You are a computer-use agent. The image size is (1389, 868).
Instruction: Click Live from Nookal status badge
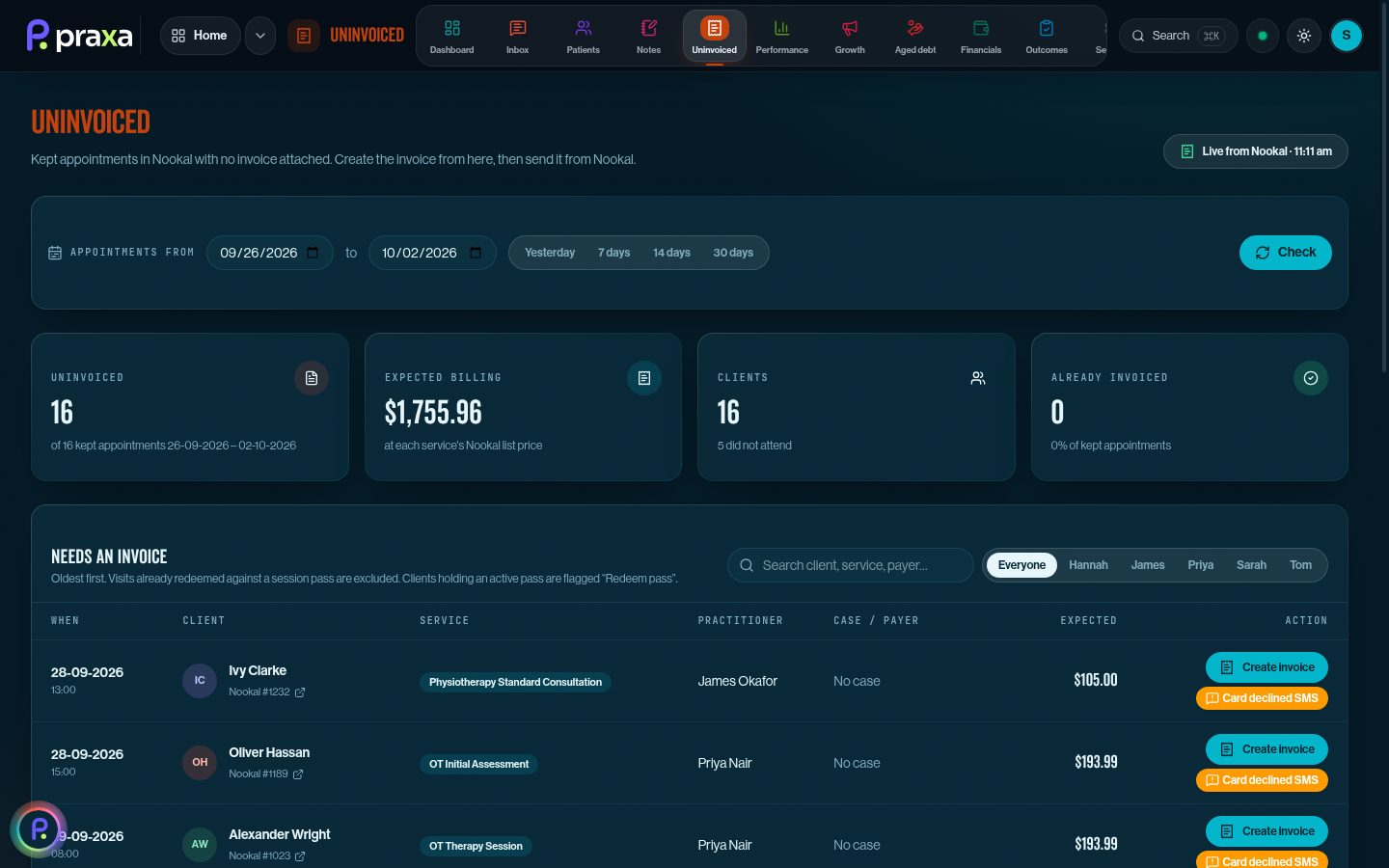1255,151
